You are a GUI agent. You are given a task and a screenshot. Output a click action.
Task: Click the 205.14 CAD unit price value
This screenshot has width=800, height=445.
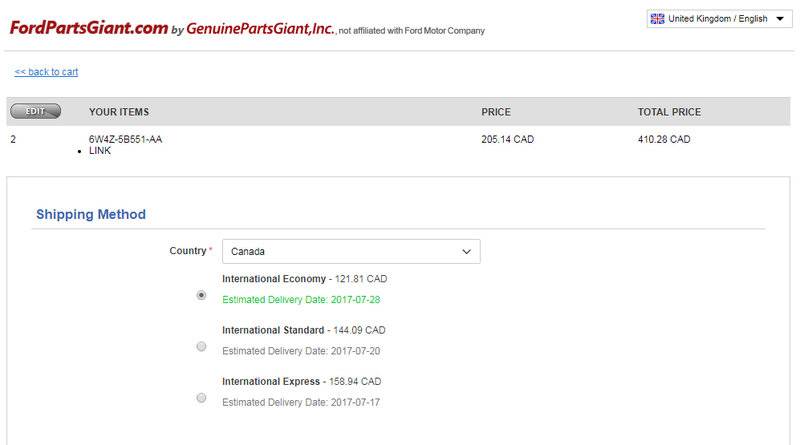507,139
